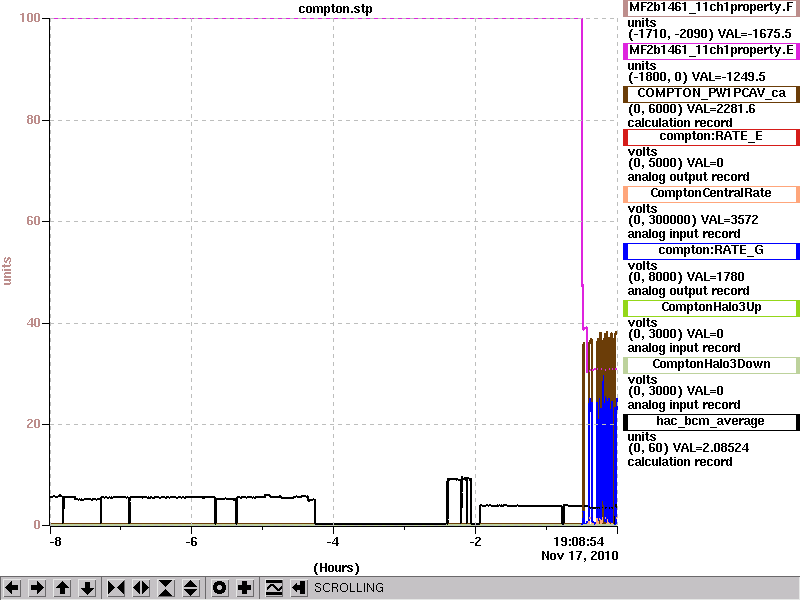Click the VAL=2.08524 reading for hac_bcm_average

coord(711,448)
